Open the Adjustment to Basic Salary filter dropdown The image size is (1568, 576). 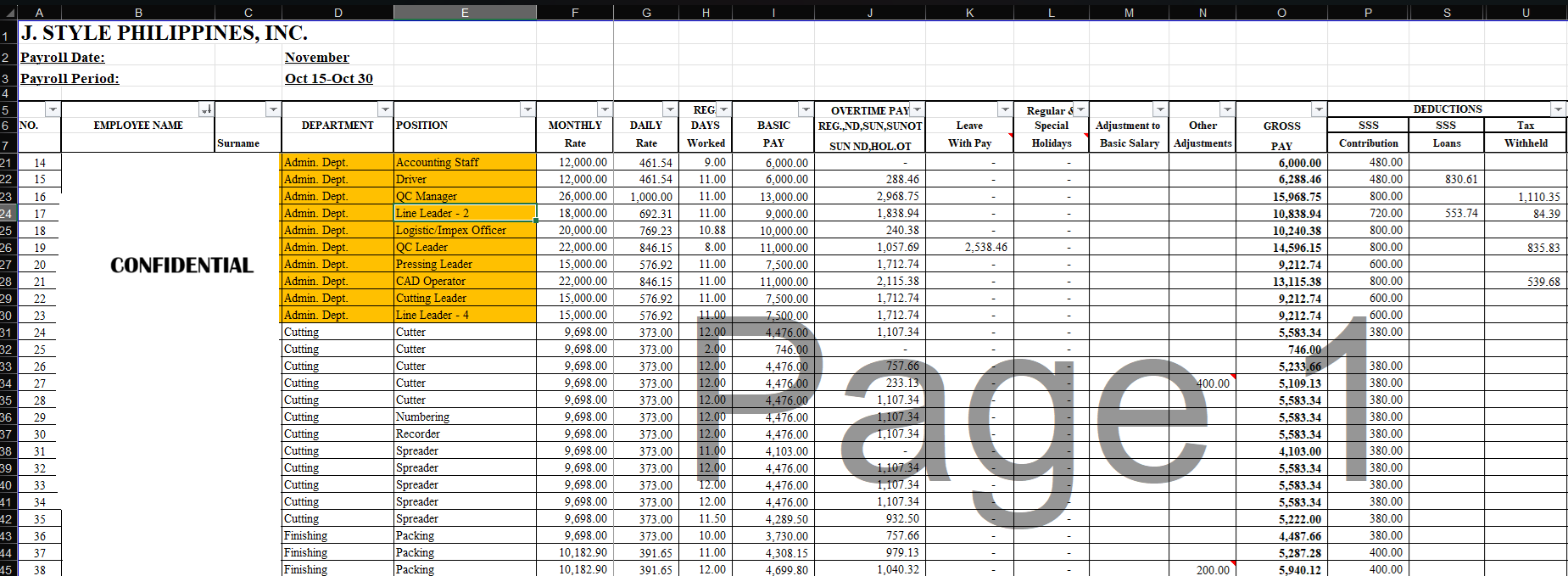1160,109
